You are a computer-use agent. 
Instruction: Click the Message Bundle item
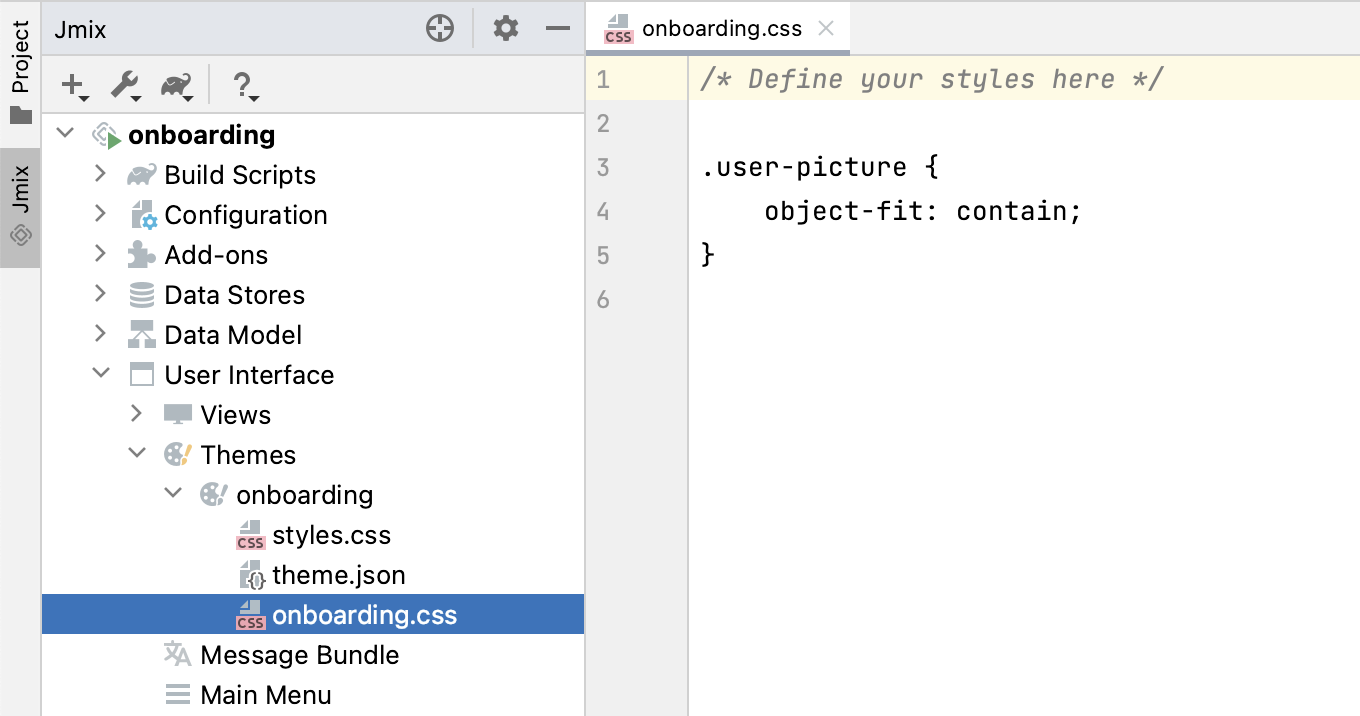click(x=299, y=655)
